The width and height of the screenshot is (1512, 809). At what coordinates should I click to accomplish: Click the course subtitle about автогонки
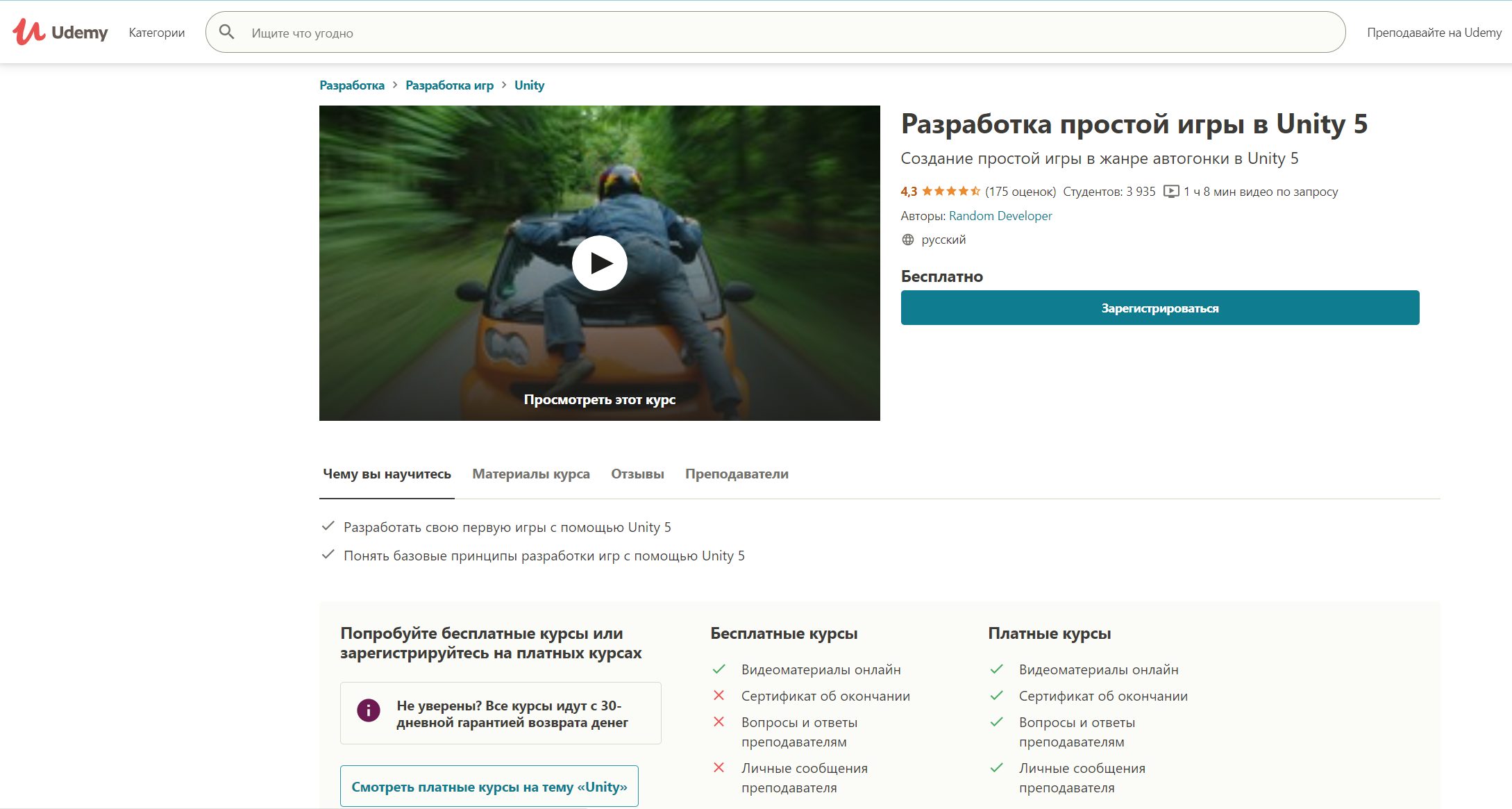coord(1100,158)
